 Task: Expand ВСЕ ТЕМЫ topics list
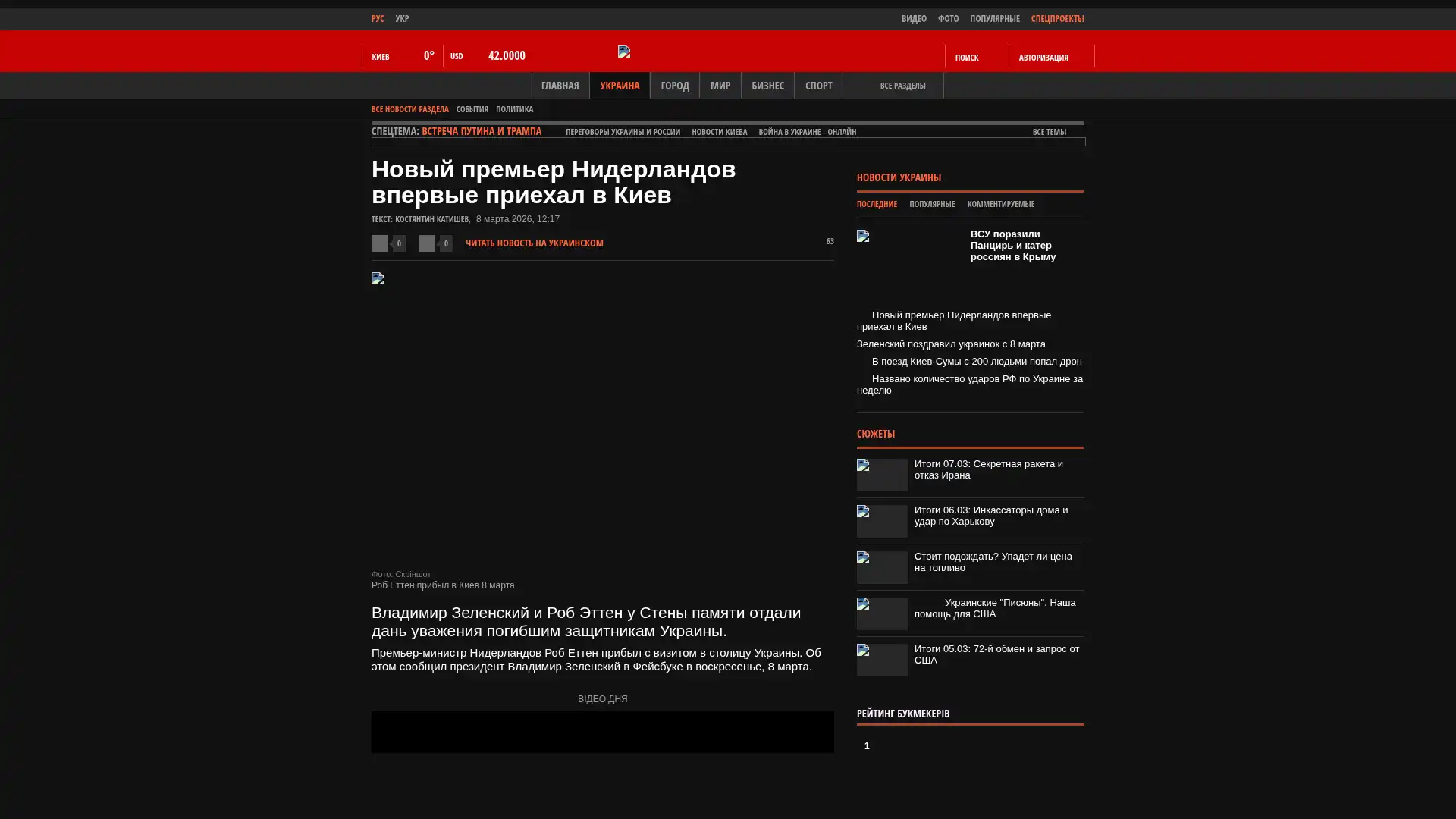pyautogui.click(x=1049, y=132)
